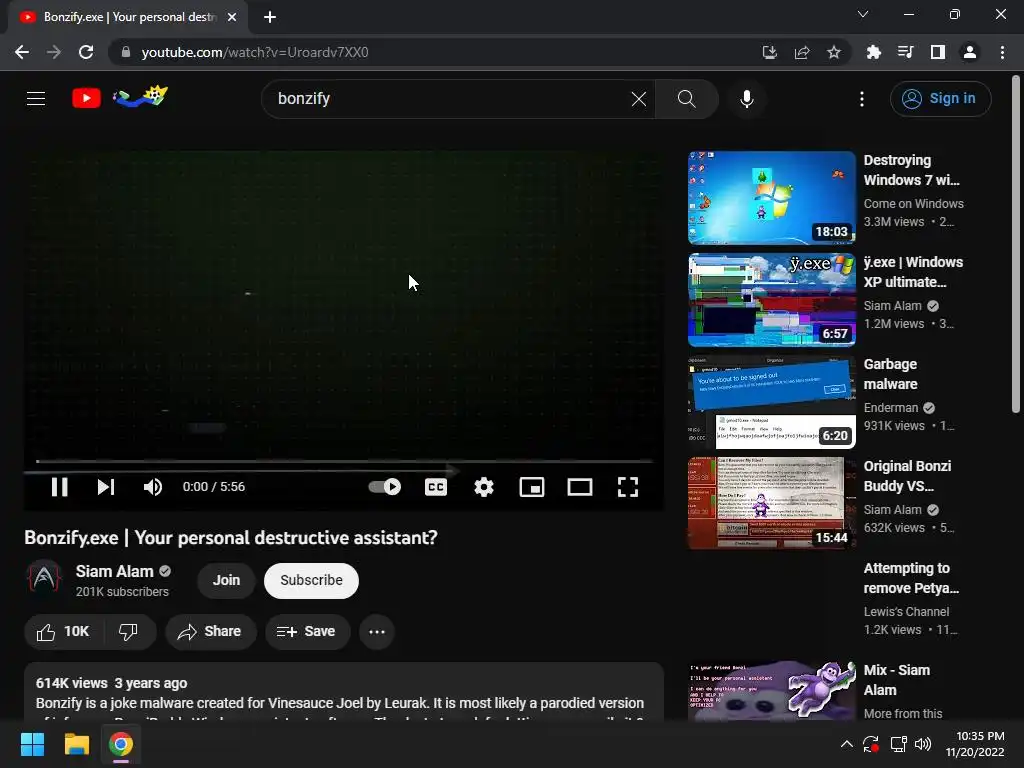The height and width of the screenshot is (768, 1024).
Task: Close the Bonzify.exe tab
Action: pos(232,17)
